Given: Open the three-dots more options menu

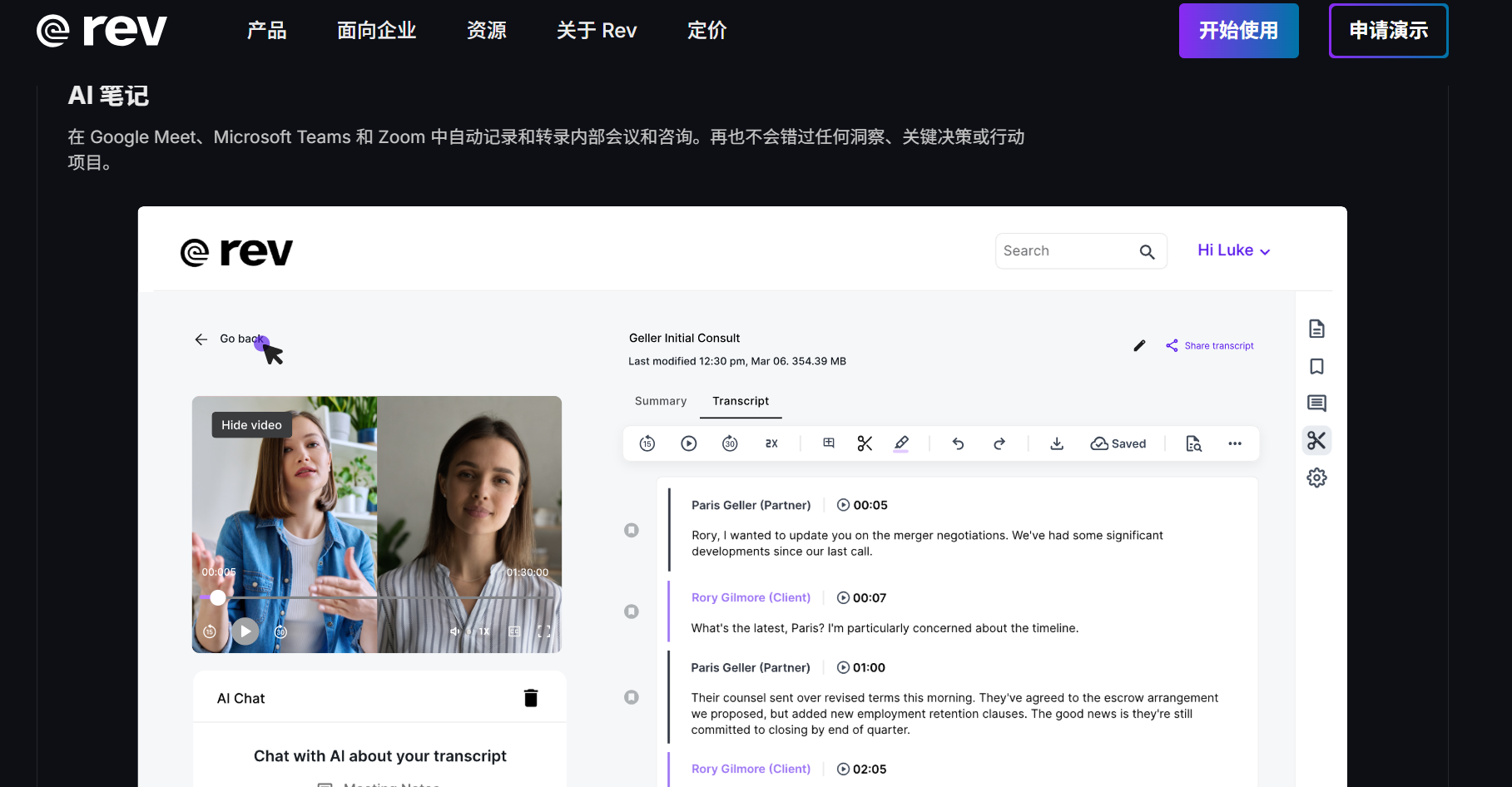Looking at the screenshot, I should coord(1235,443).
